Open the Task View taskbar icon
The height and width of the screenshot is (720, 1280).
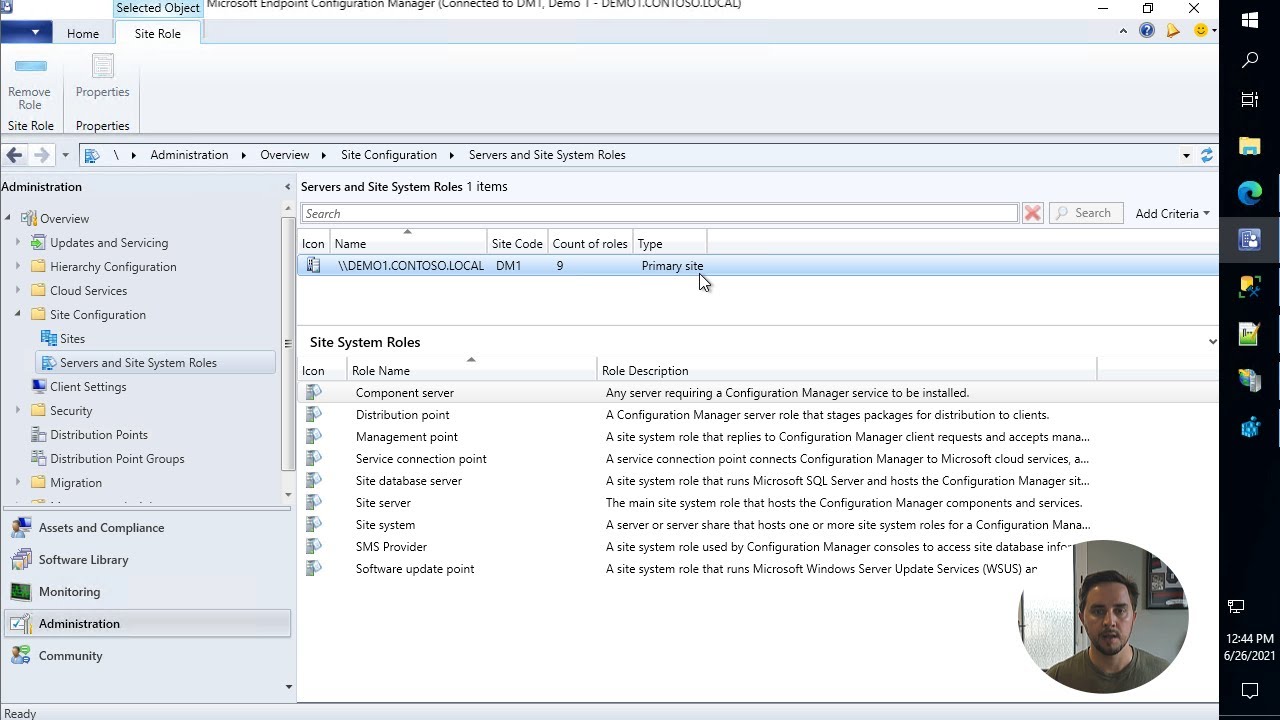pos(1249,100)
